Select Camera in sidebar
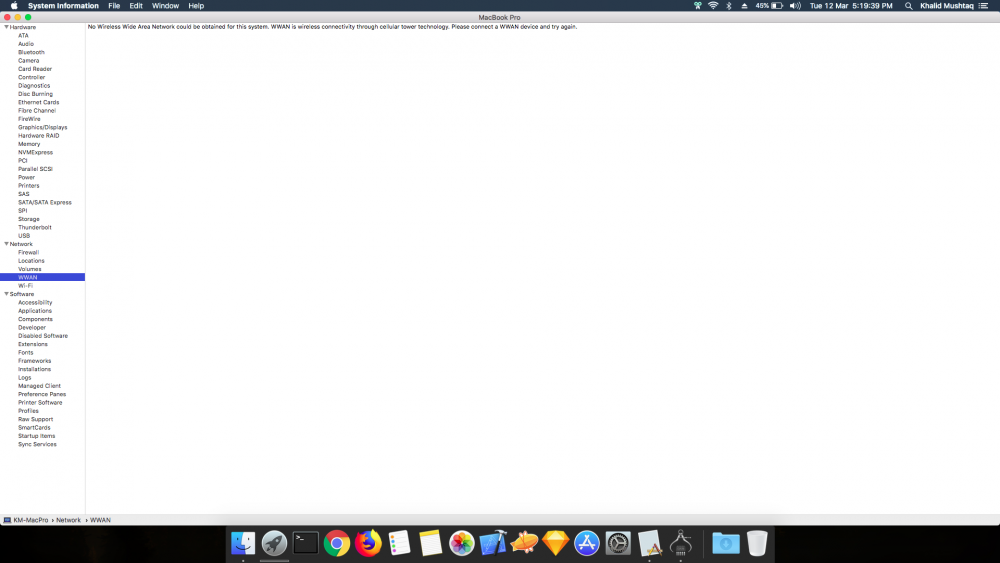The width and height of the screenshot is (1000, 563). pyautogui.click(x=29, y=61)
